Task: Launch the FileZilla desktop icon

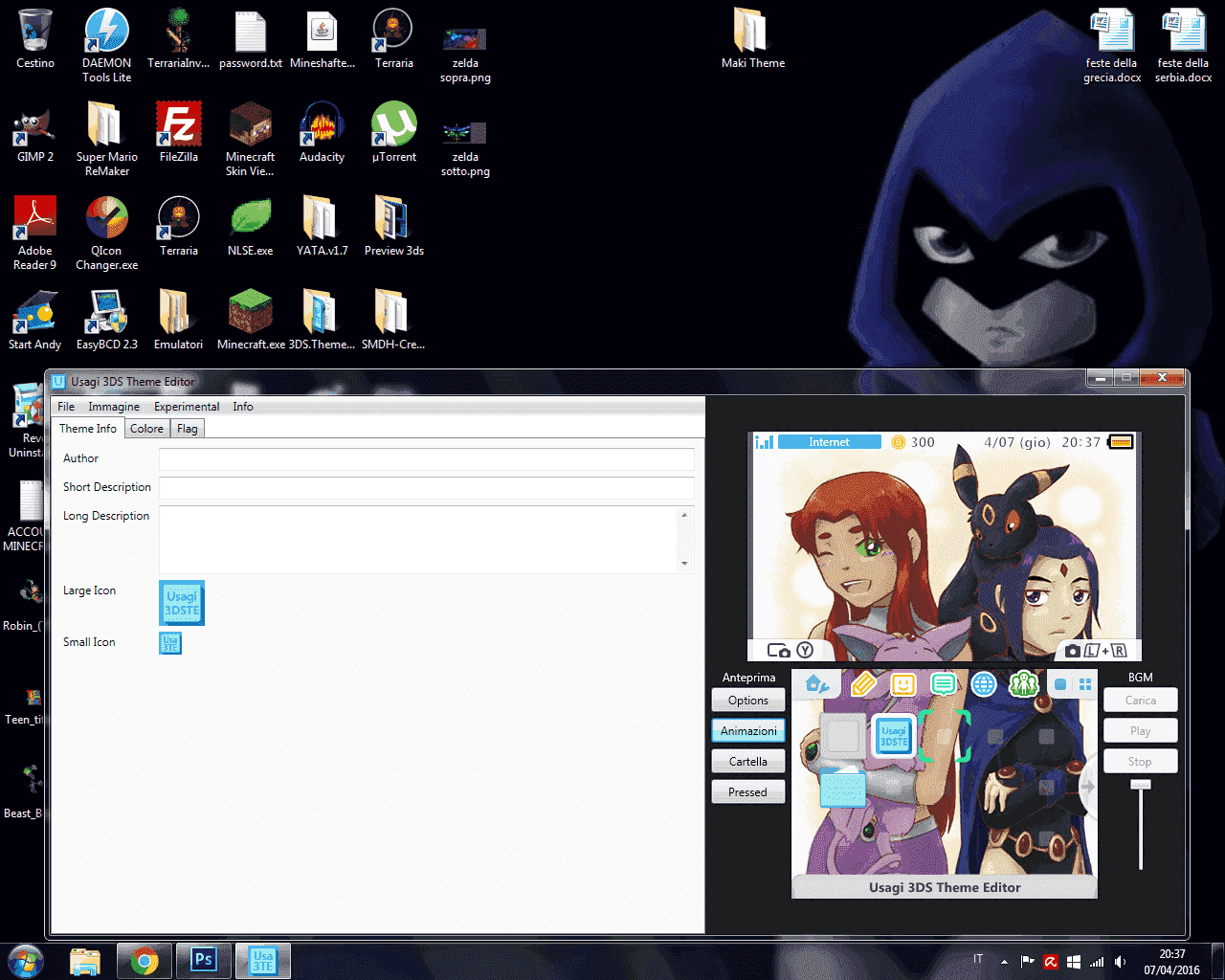Action: [179, 132]
